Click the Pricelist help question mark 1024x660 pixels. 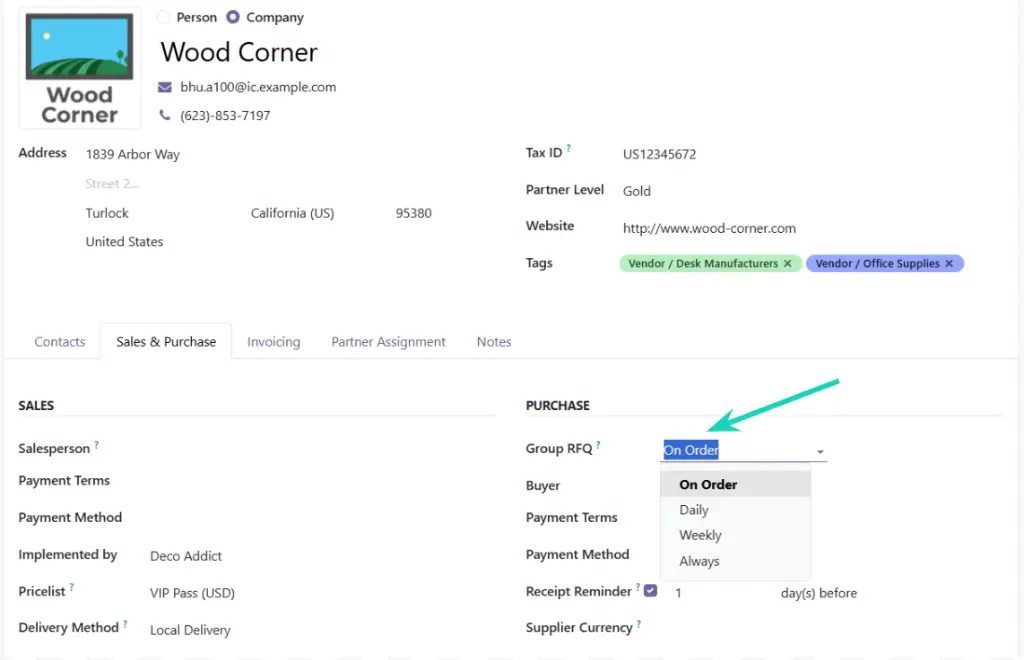click(x=72, y=587)
